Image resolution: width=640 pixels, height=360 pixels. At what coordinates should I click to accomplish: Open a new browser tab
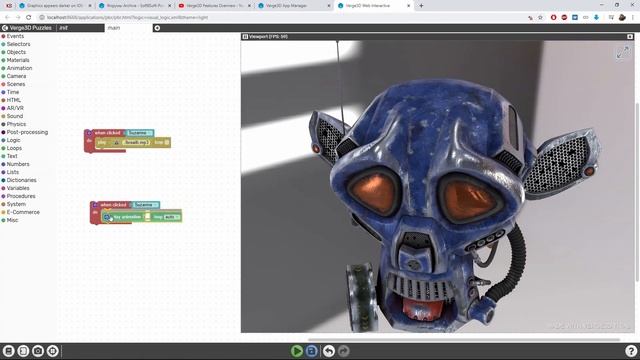421,6
